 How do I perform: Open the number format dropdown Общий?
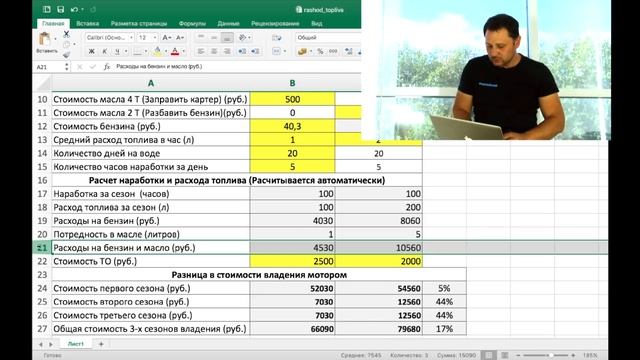[328, 38]
